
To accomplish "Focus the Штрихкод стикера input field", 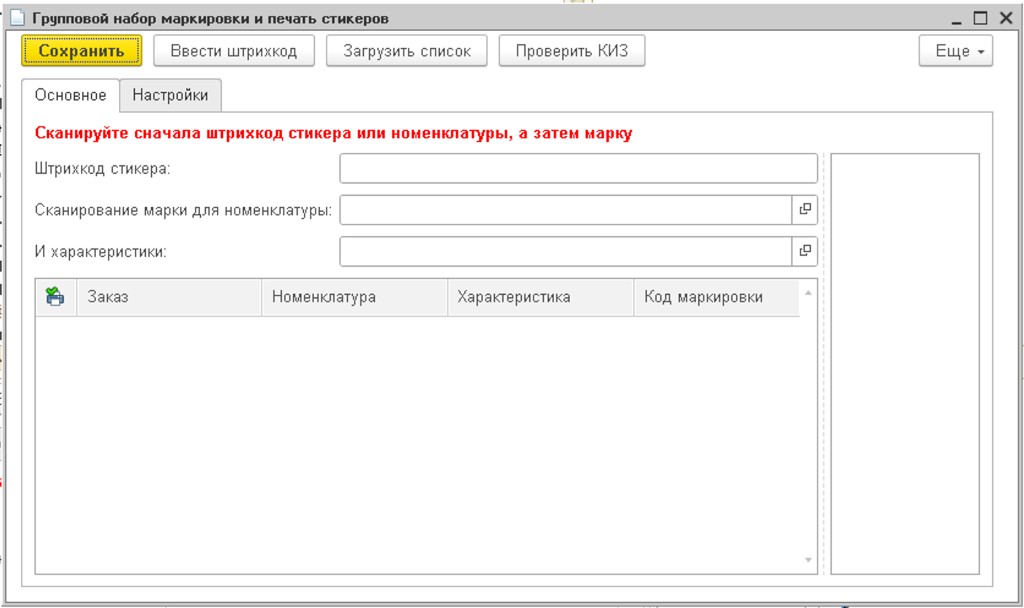I will (x=579, y=168).
